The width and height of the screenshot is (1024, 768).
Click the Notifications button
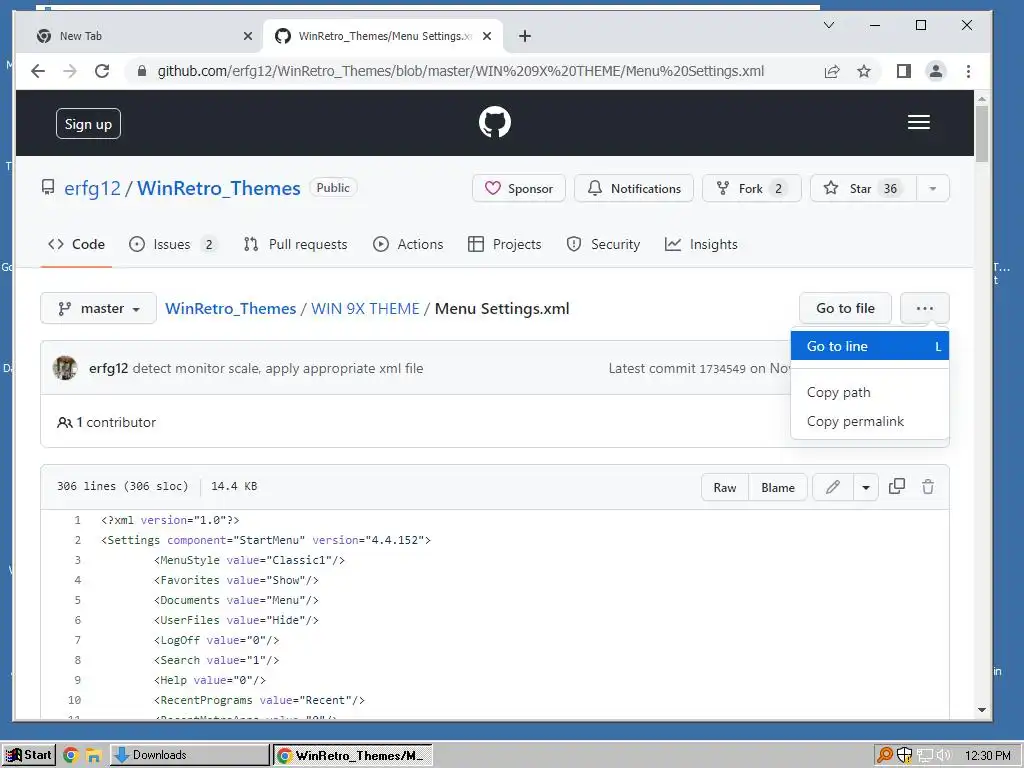click(x=633, y=189)
